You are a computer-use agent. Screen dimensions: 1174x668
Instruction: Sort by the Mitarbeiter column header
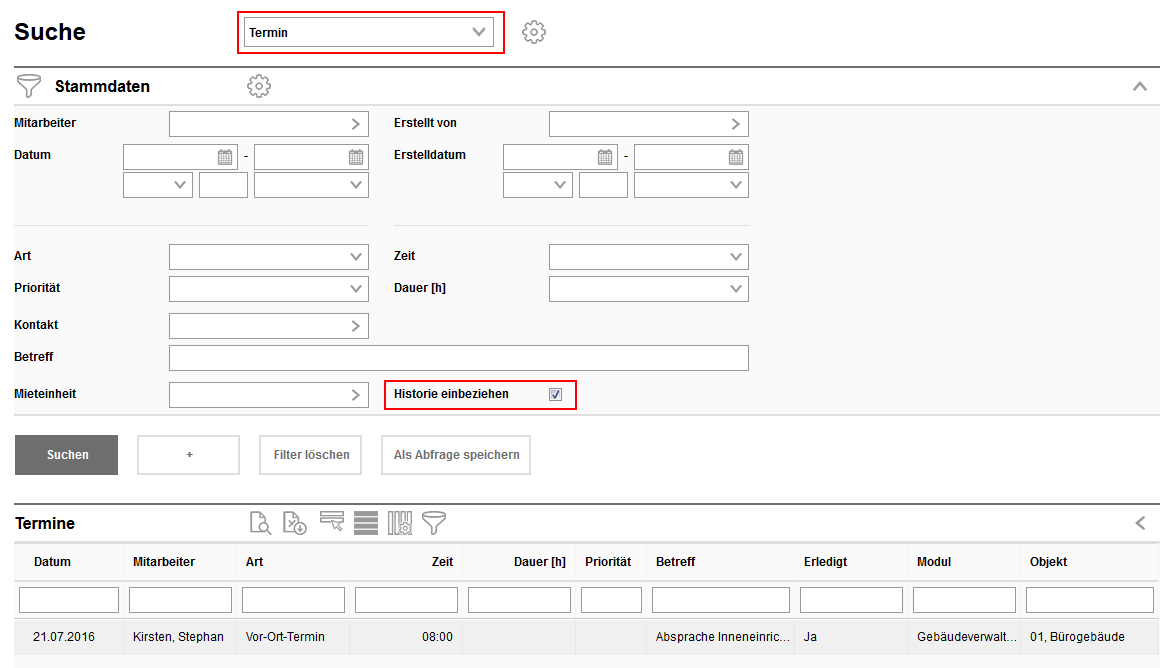click(x=164, y=562)
